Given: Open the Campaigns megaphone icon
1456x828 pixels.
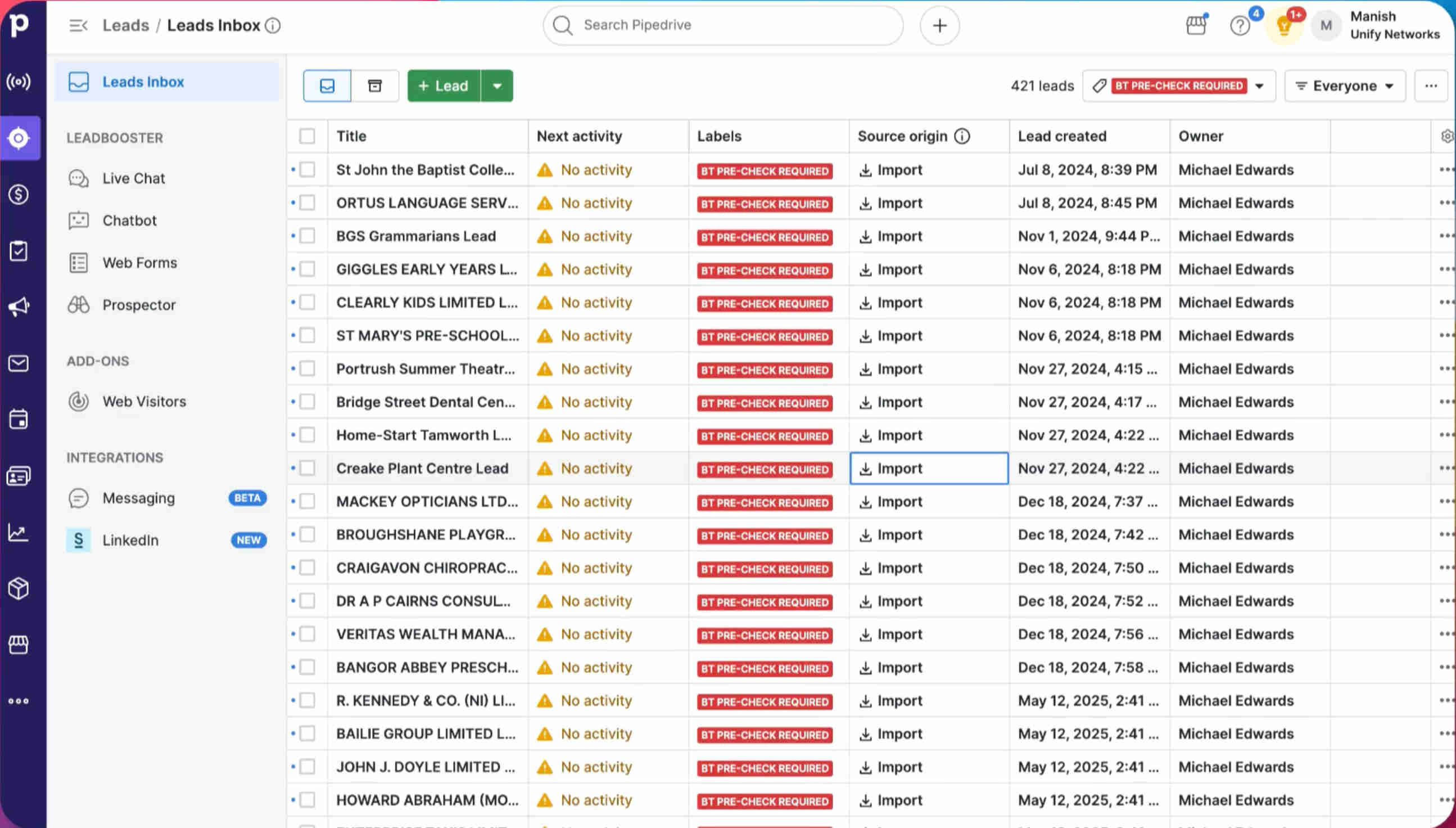Looking at the screenshot, I should 19,307.
